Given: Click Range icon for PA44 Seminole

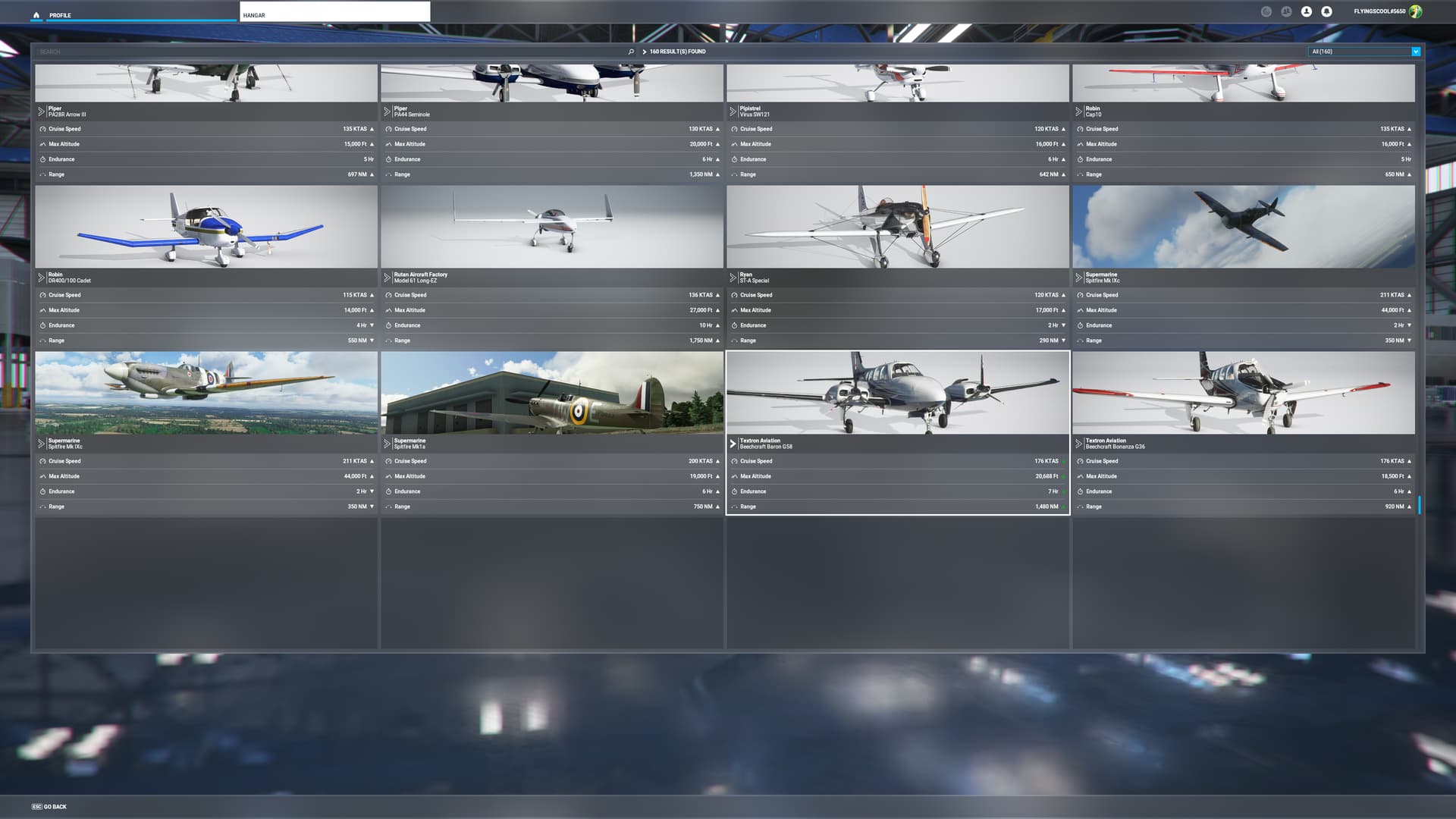Looking at the screenshot, I should click(388, 174).
